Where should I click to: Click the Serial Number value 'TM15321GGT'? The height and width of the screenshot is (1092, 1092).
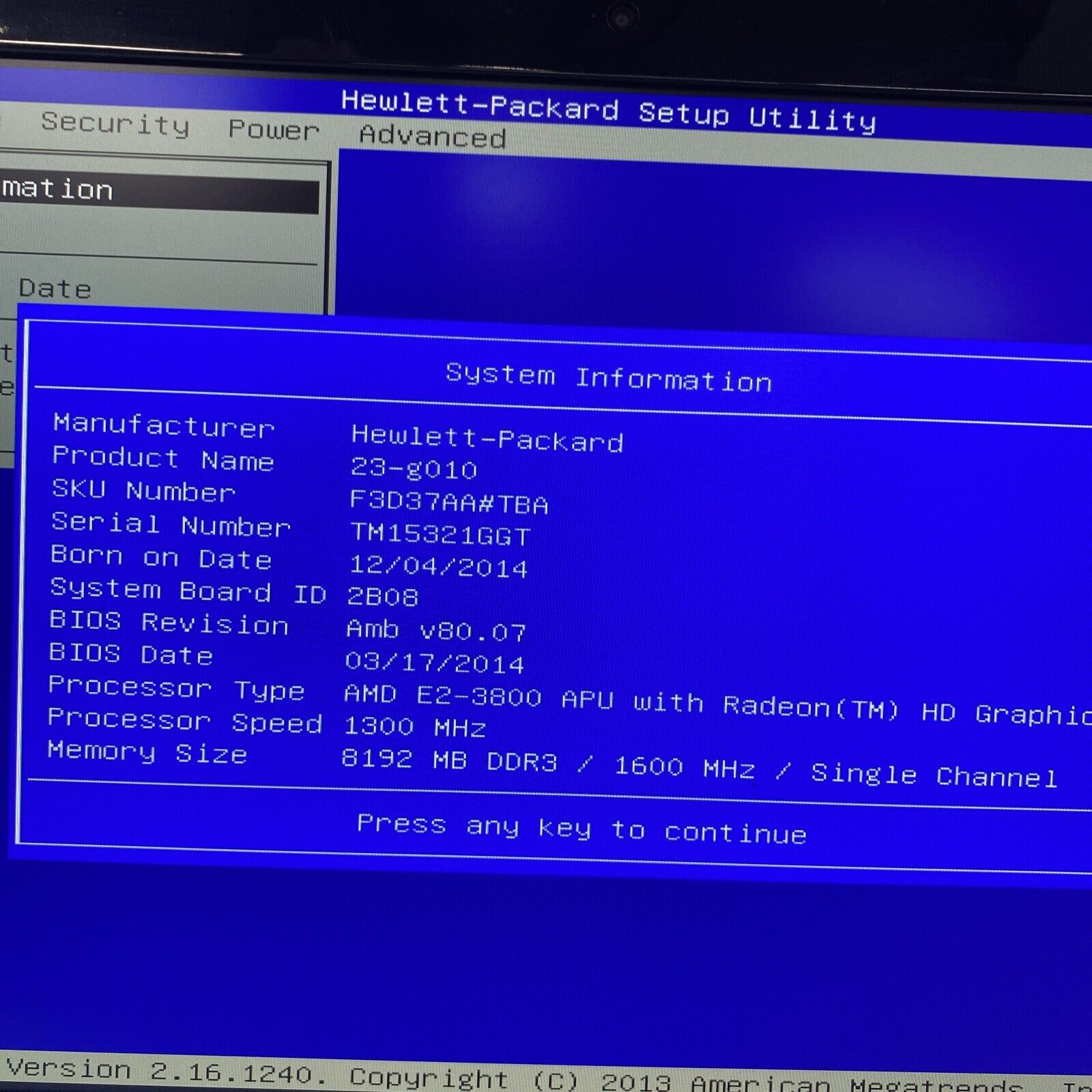(x=440, y=534)
